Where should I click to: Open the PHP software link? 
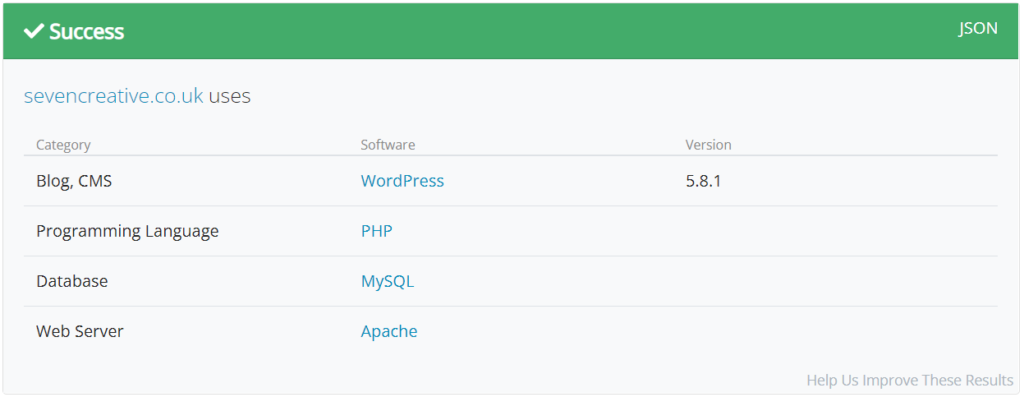377,231
